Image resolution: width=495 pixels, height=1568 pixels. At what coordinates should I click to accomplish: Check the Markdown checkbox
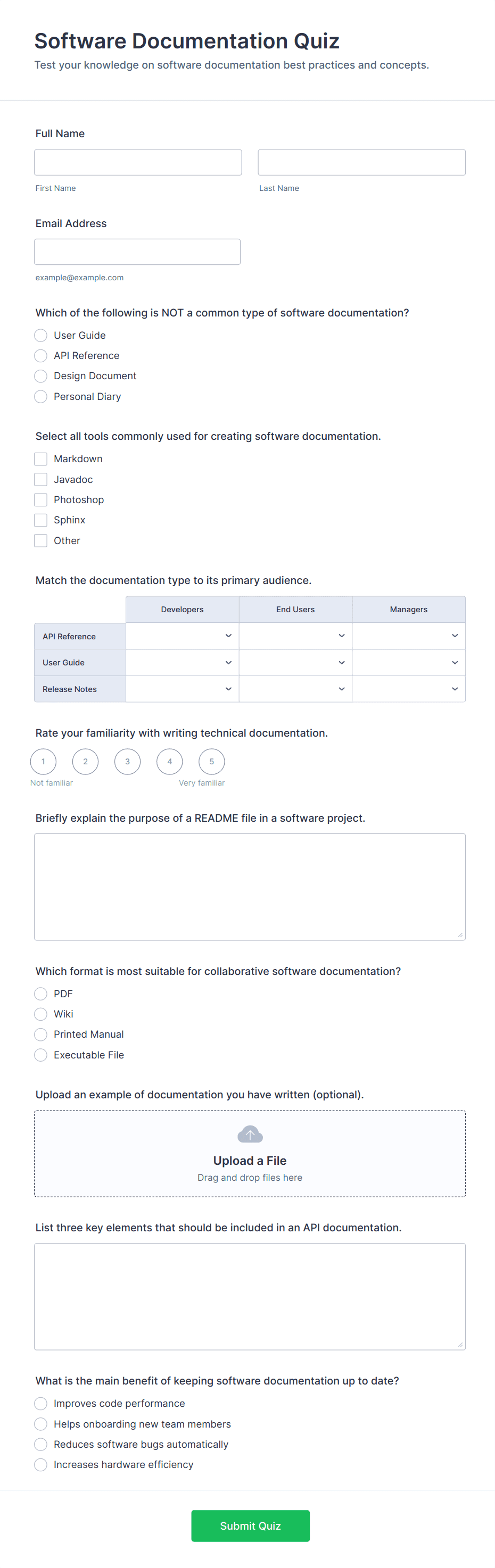(41, 459)
